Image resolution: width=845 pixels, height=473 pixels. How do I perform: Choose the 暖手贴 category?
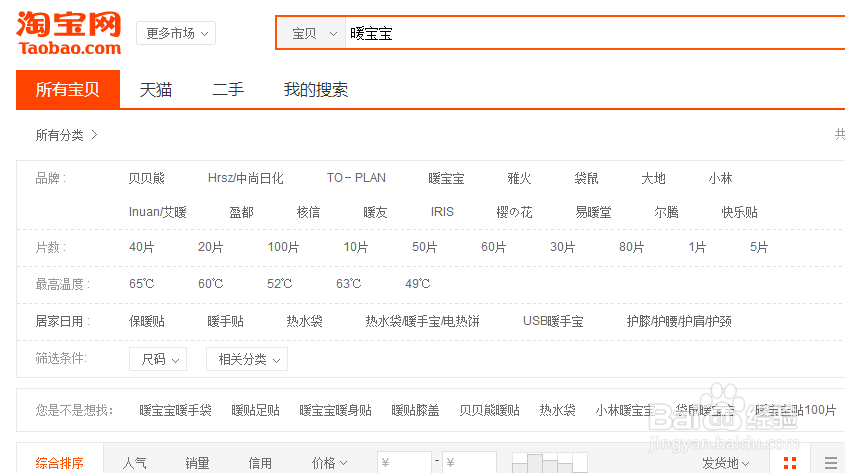click(x=225, y=322)
